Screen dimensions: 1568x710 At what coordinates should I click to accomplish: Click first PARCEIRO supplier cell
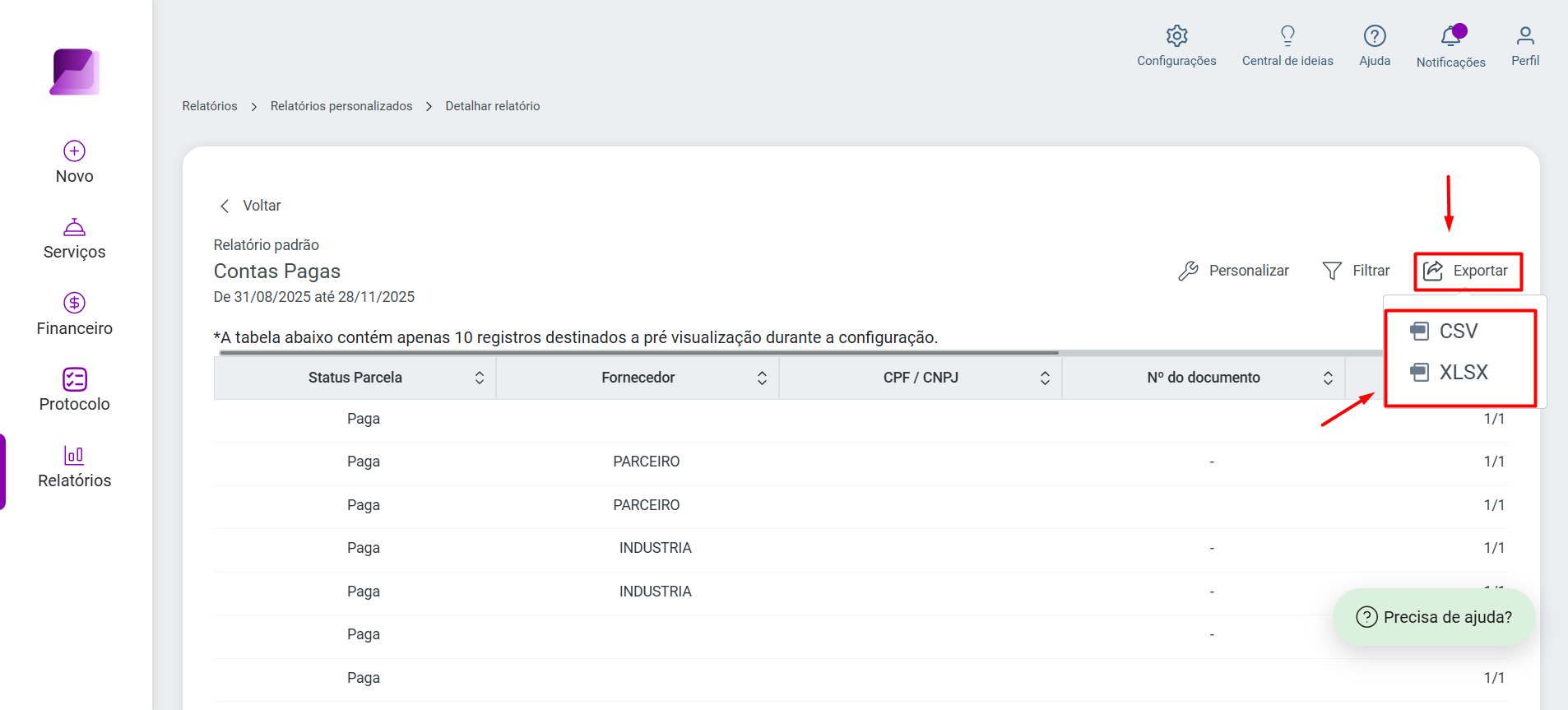647,462
